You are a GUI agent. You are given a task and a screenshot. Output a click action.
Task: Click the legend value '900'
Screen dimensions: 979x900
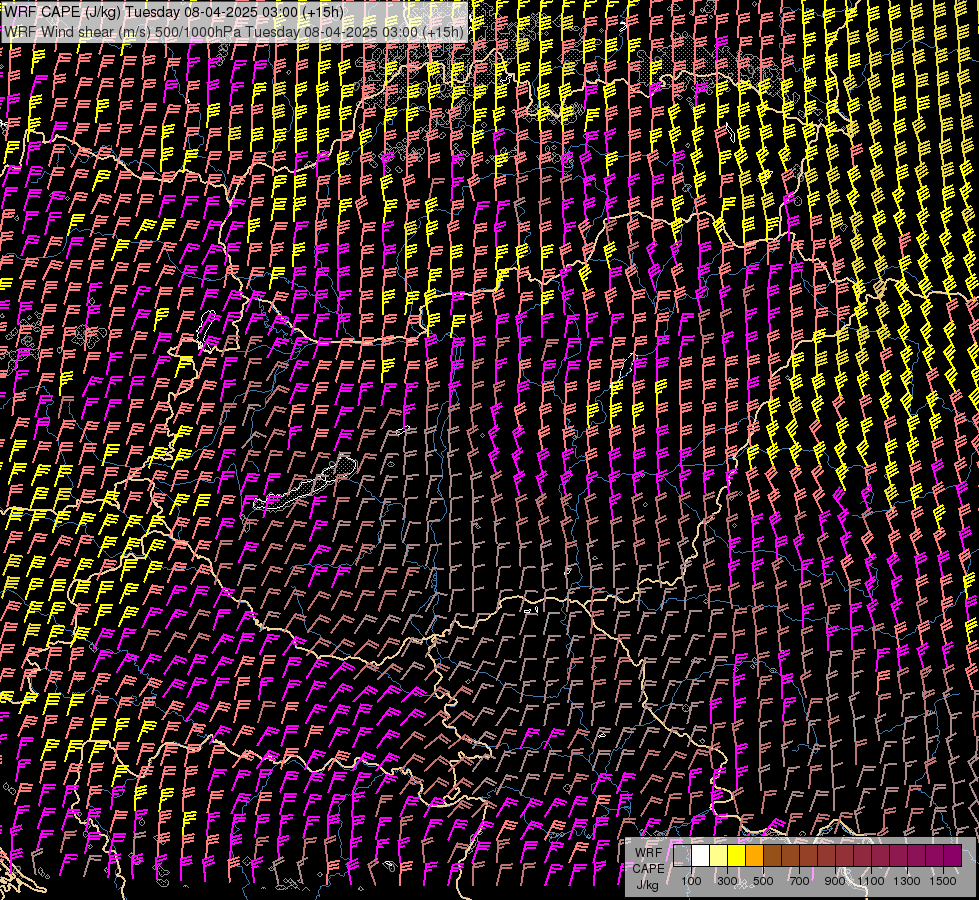(835, 881)
